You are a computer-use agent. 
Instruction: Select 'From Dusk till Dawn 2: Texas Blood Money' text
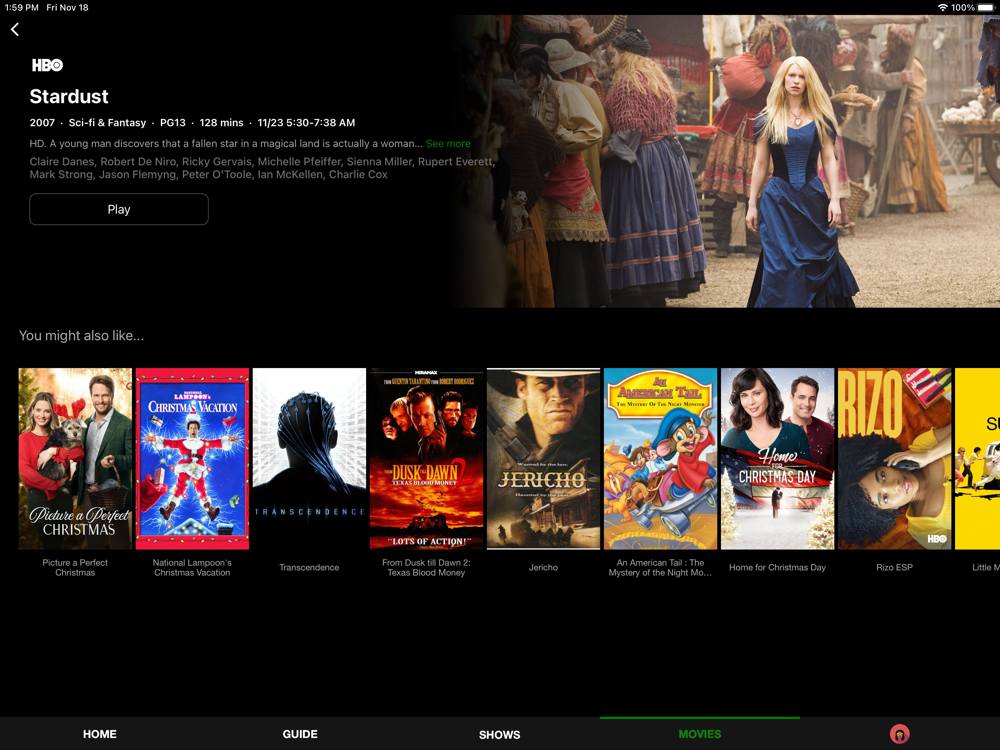click(x=426, y=568)
